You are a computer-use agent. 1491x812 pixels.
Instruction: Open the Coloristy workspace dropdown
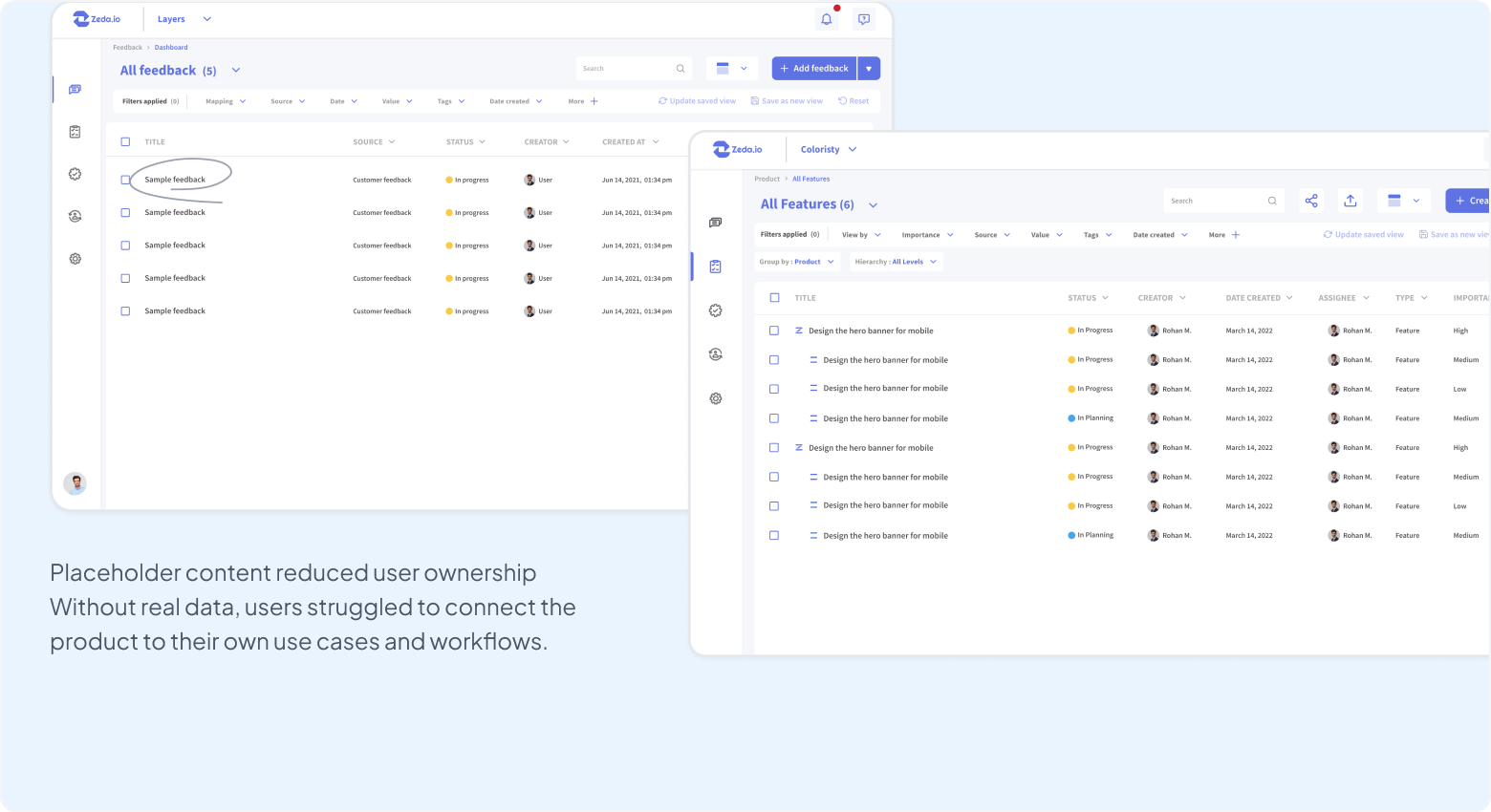829,150
